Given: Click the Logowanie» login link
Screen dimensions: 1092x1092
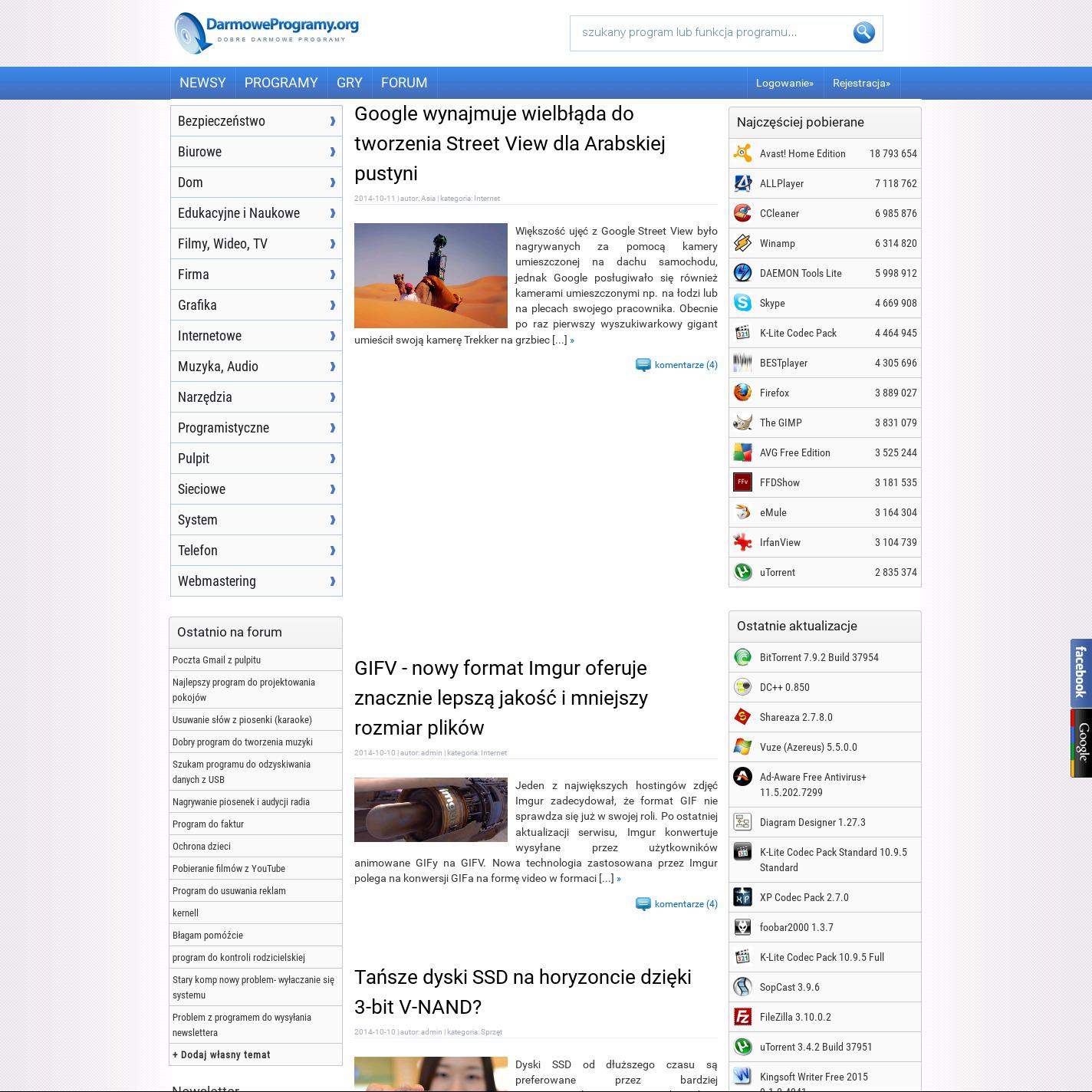Looking at the screenshot, I should coord(784,83).
